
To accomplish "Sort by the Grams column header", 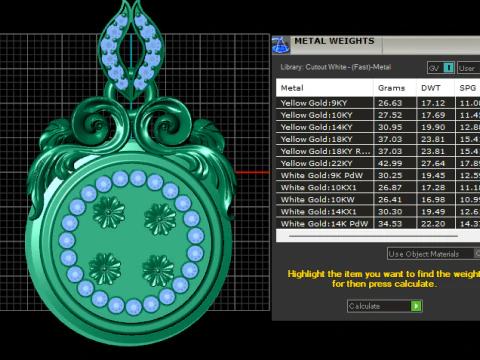I will pos(395,88).
